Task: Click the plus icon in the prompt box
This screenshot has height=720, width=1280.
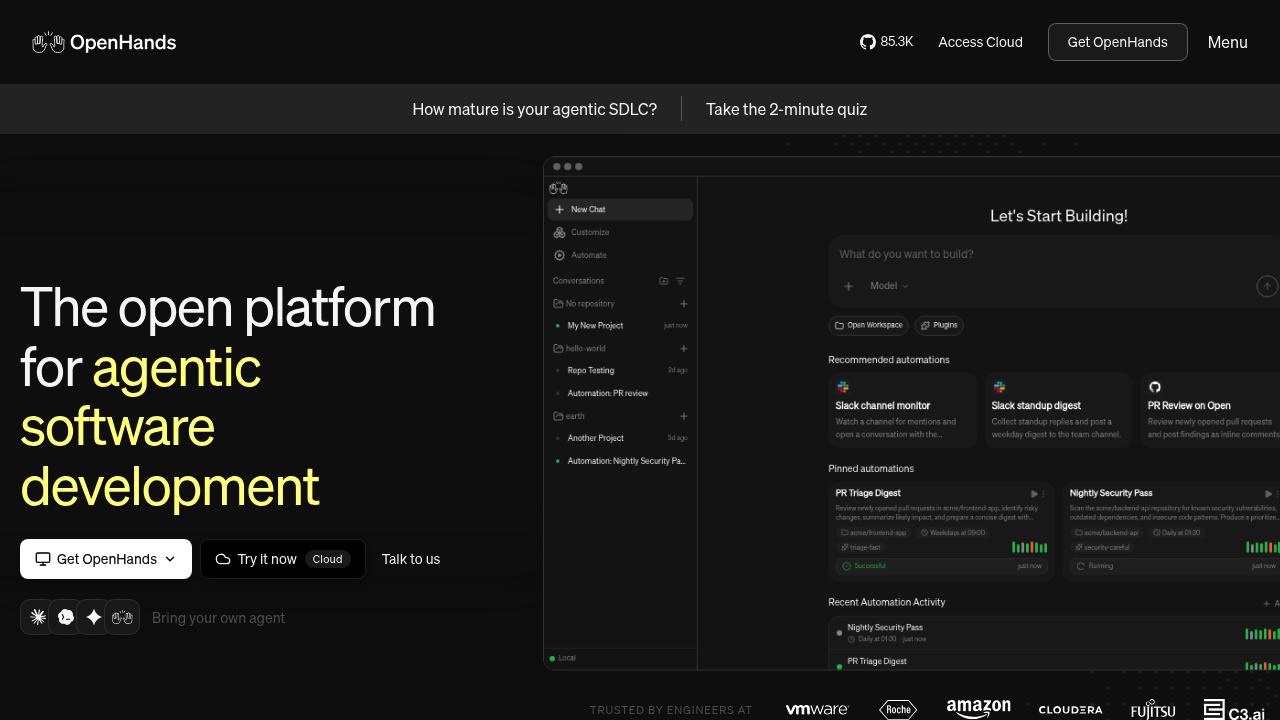Action: pos(848,286)
